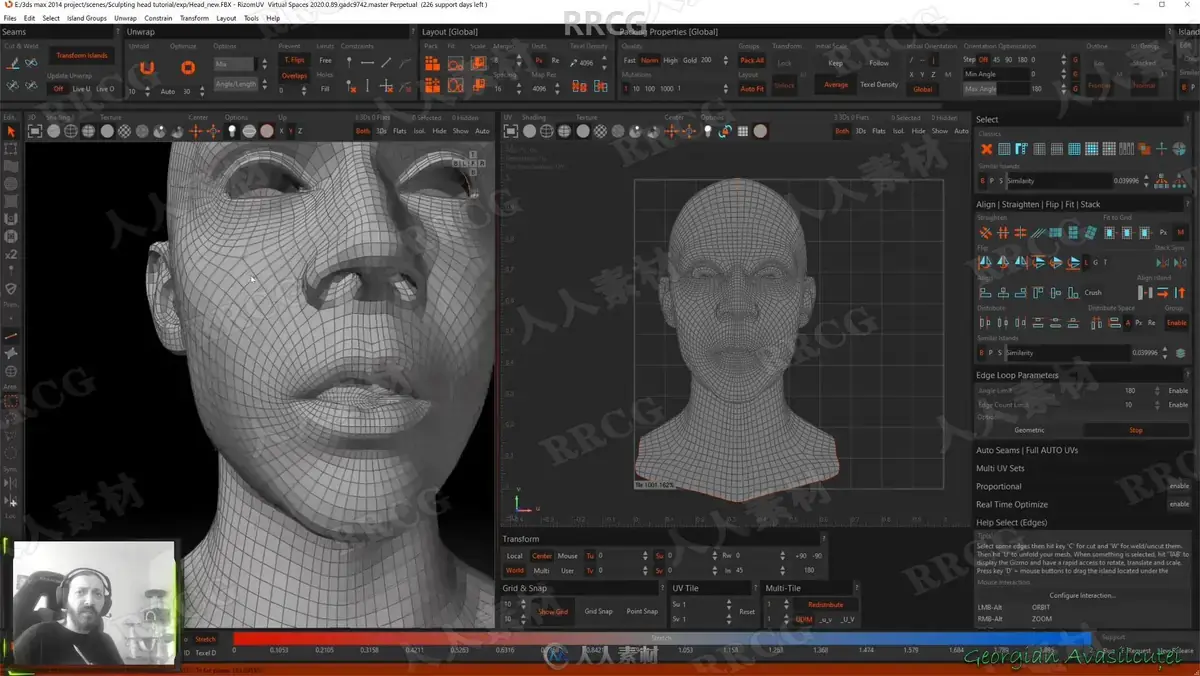
Task: Open the Help menu
Action: point(273,18)
